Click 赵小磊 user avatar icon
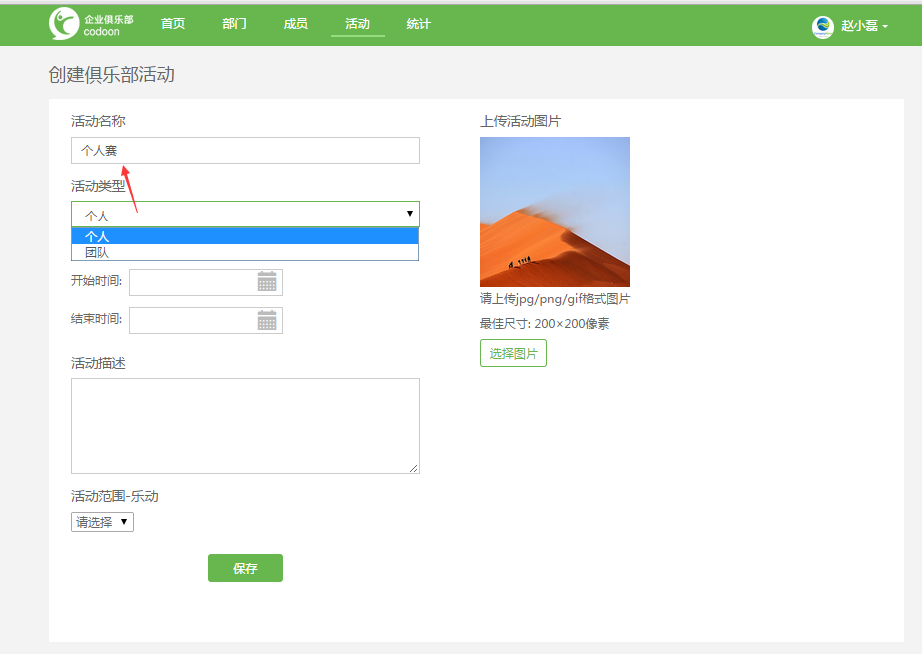This screenshot has width=922, height=654. click(x=823, y=26)
